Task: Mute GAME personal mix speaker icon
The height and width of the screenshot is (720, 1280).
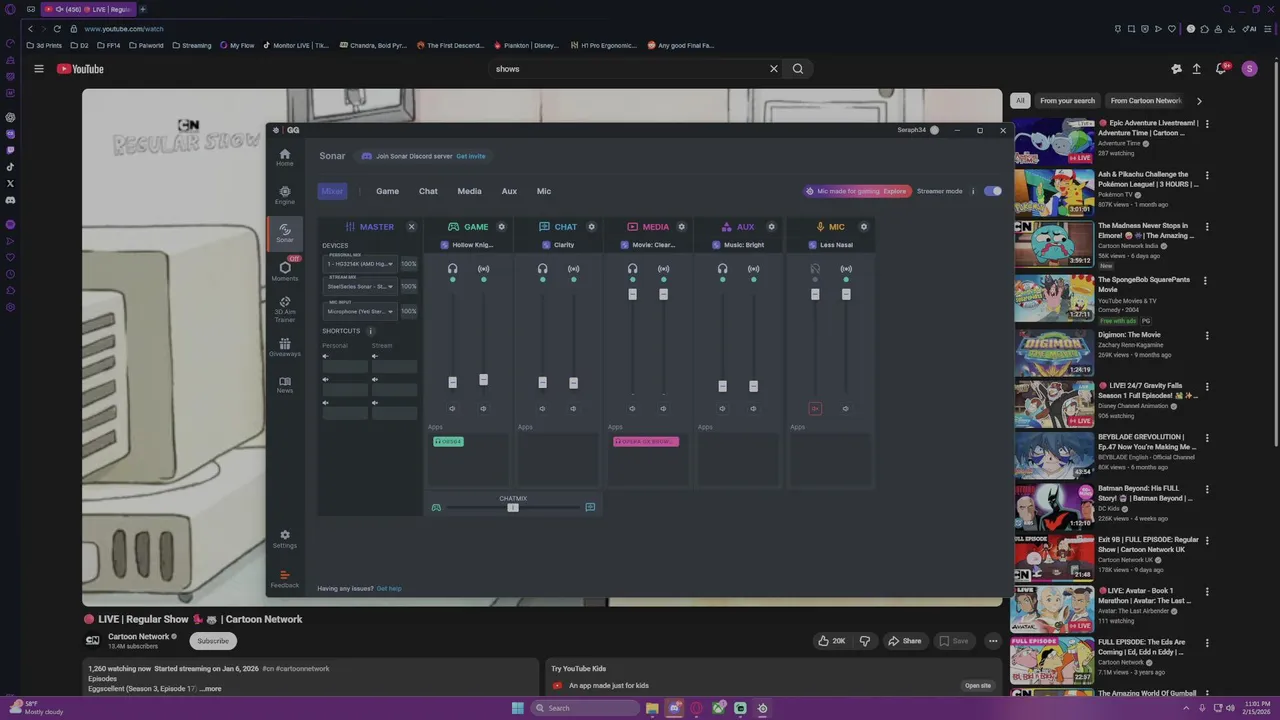Action: (452, 409)
